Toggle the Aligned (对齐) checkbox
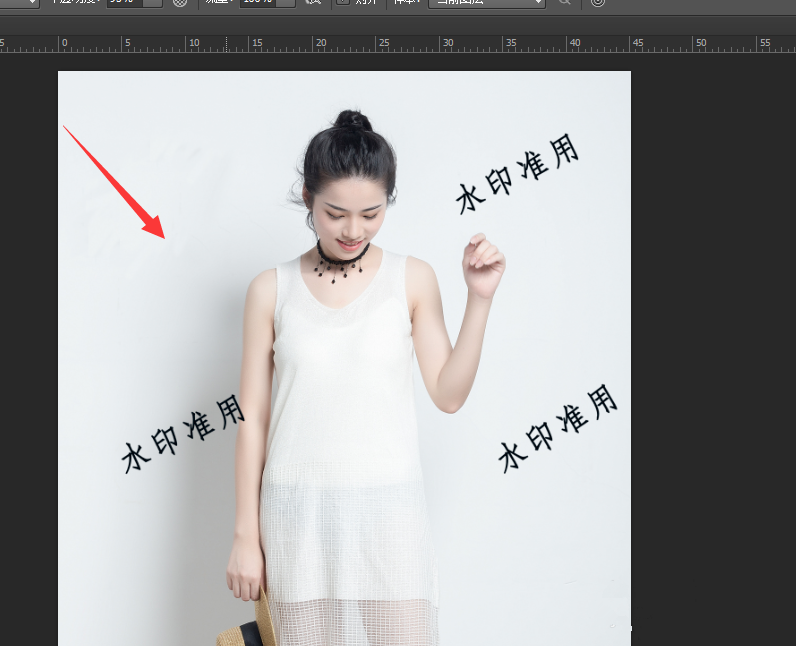The width and height of the screenshot is (796, 646). click(x=343, y=3)
